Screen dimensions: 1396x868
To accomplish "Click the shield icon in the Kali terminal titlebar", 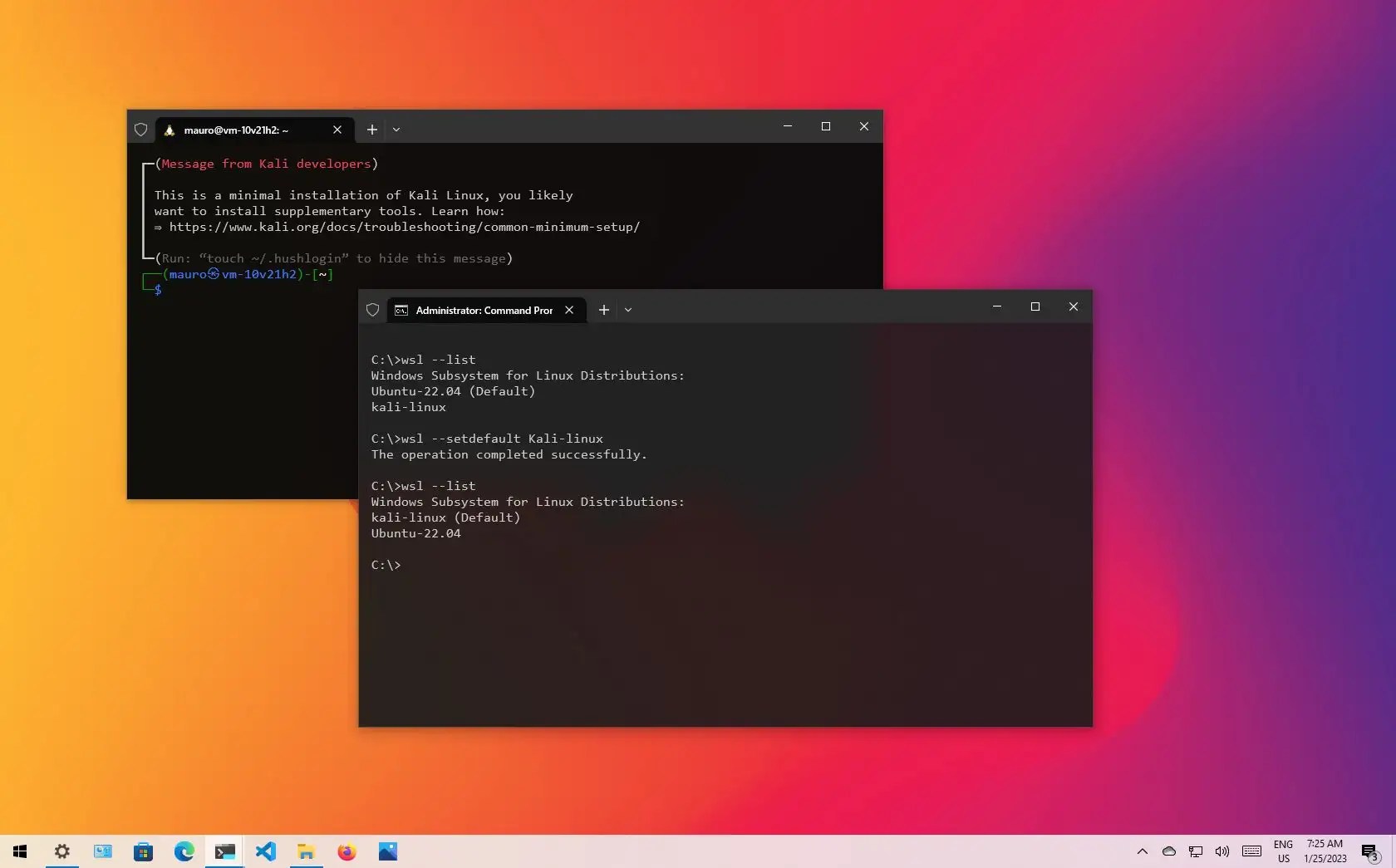I will click(x=140, y=130).
